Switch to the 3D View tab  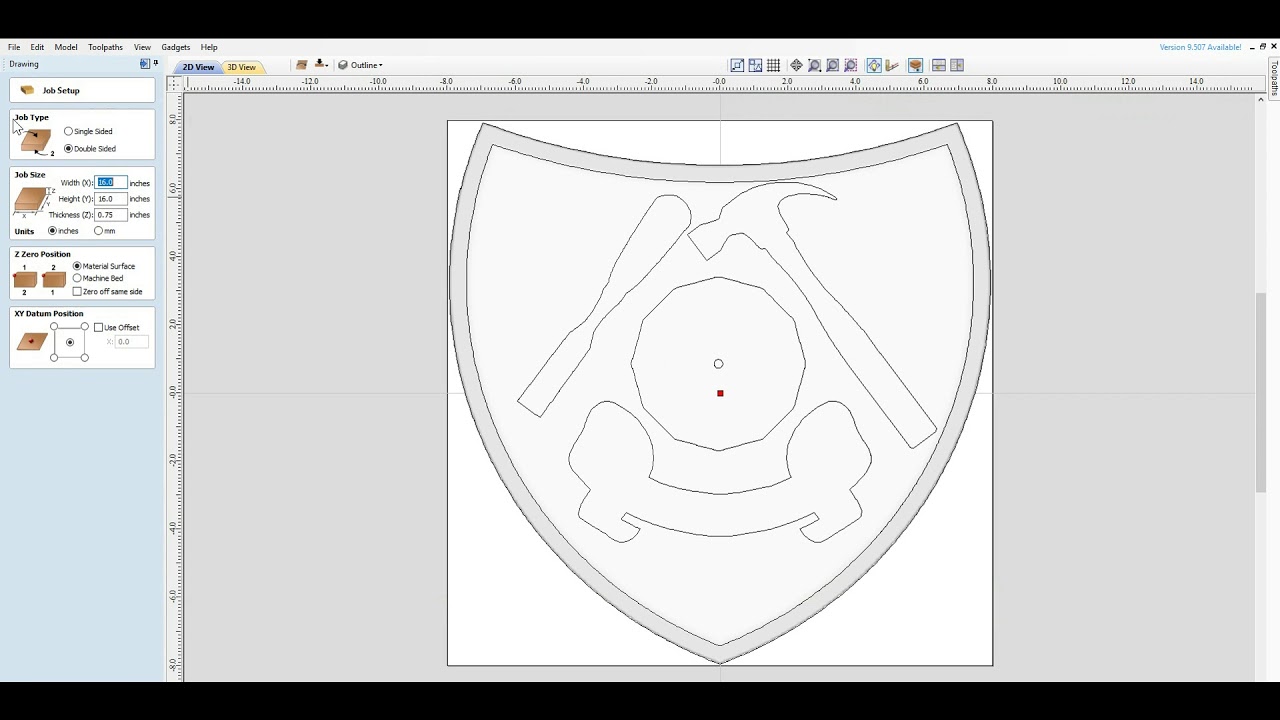(241, 67)
